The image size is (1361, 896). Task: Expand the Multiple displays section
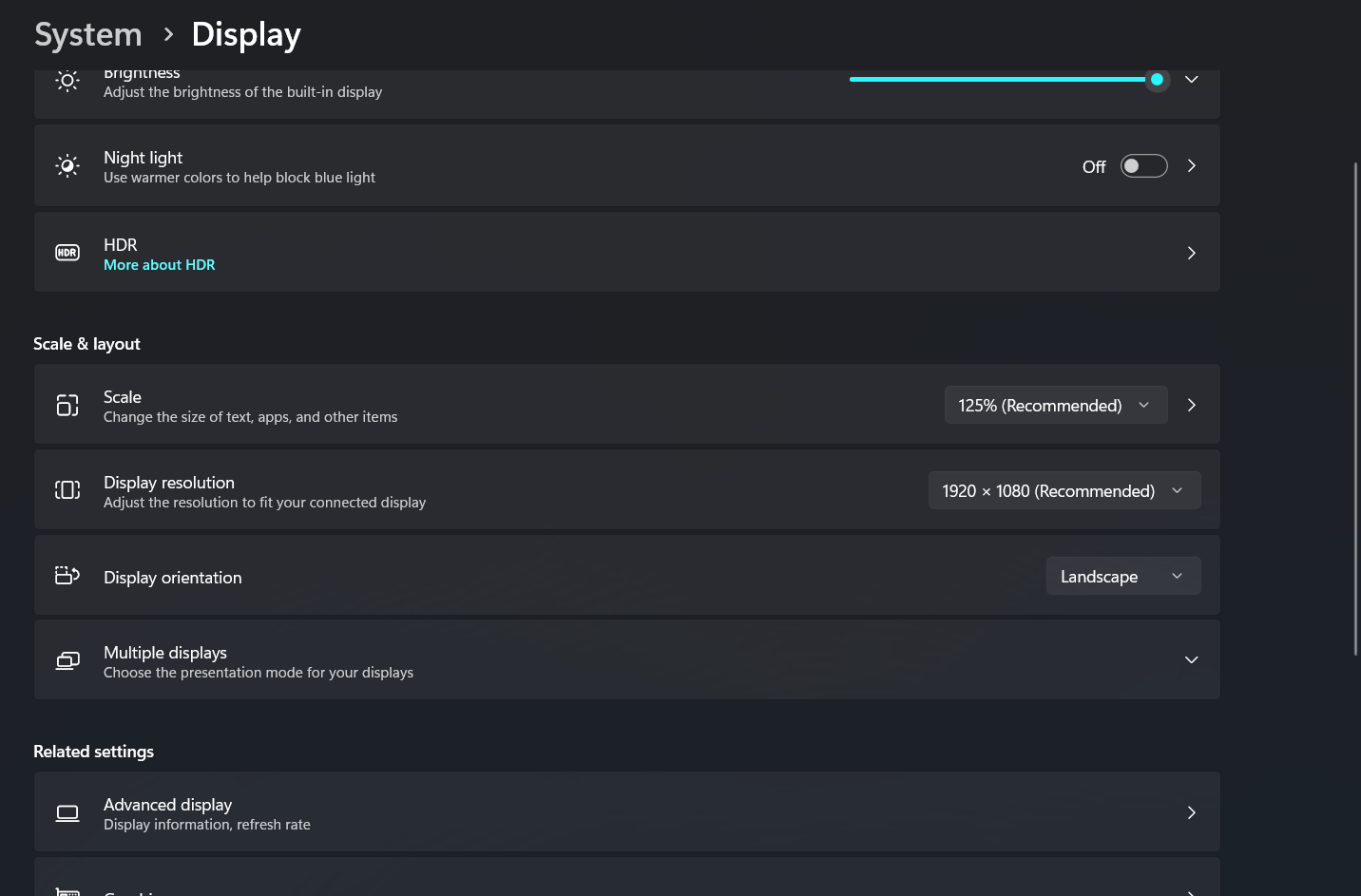1191,660
